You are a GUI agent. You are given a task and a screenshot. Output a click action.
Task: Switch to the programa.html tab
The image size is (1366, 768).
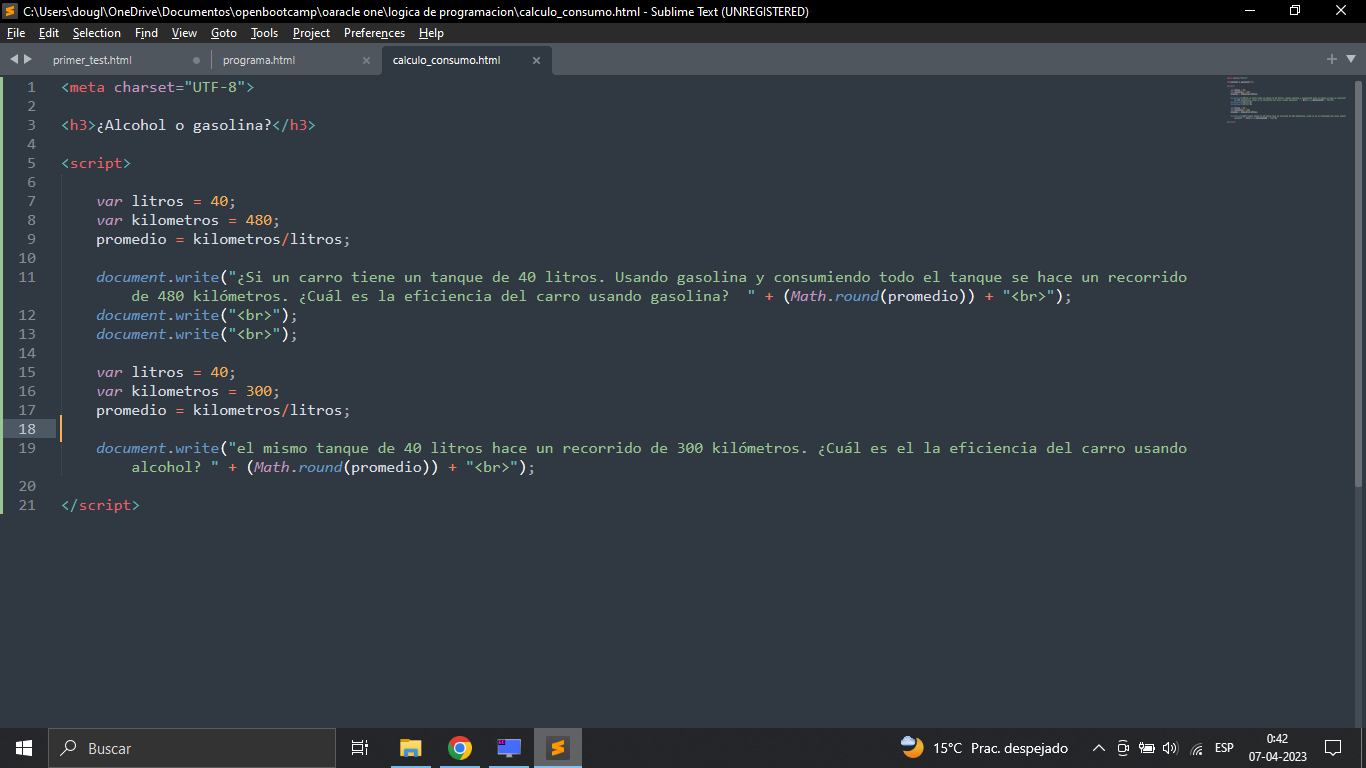[259, 60]
